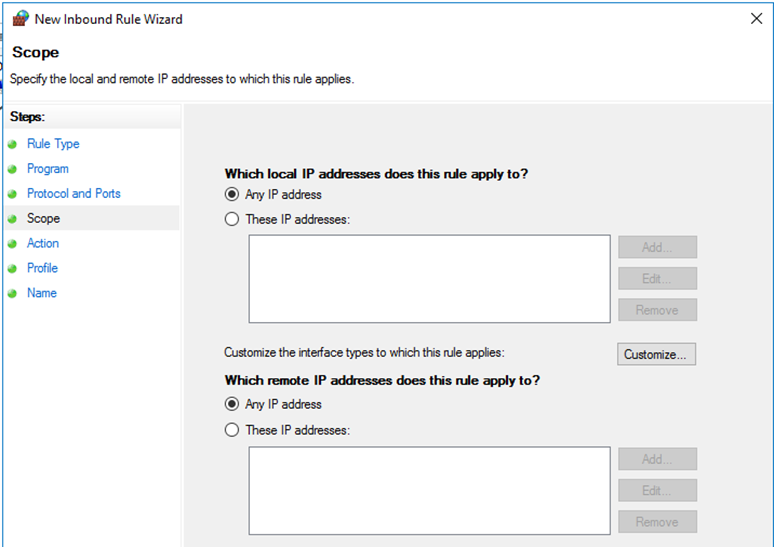774x547 pixels.
Task: Click the green bullet beside Rule Type
Action: [12, 144]
